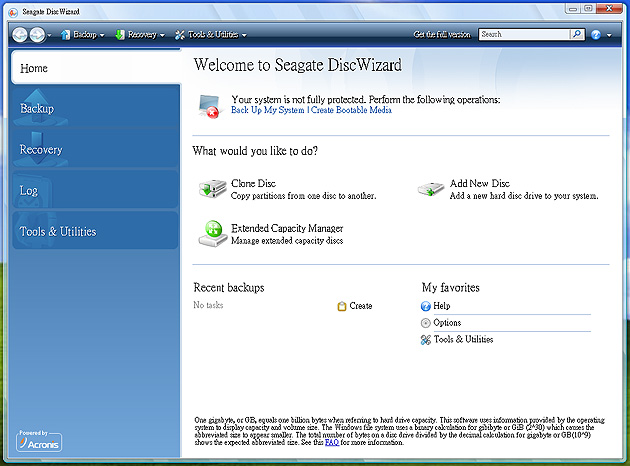
Task: Click the Create backup icon
Action: [342, 306]
